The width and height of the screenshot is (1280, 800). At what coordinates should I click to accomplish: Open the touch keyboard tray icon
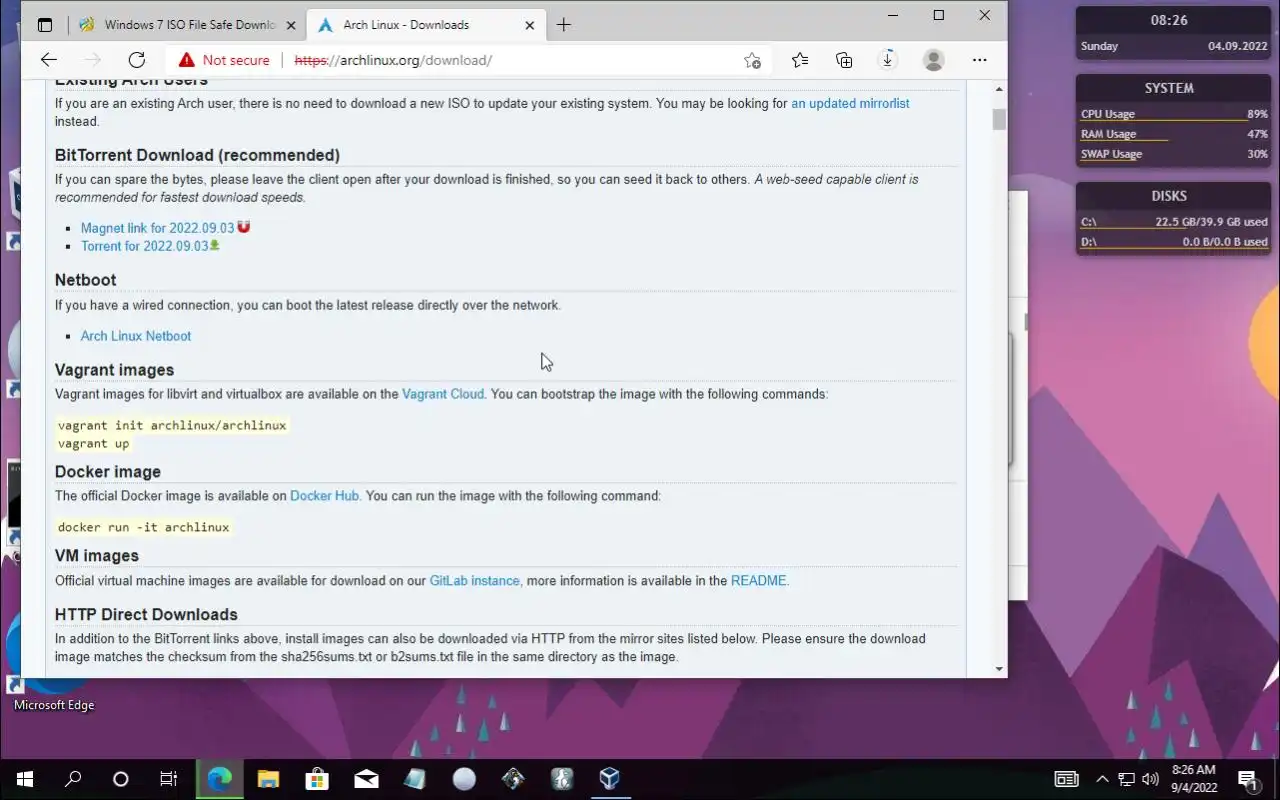[1067, 779]
